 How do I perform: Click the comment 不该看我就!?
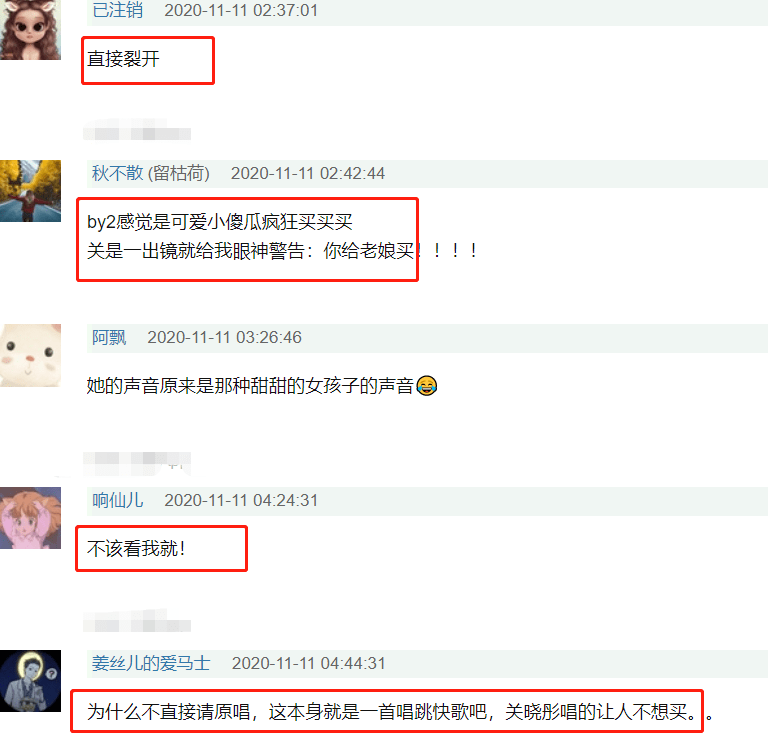coord(137,548)
